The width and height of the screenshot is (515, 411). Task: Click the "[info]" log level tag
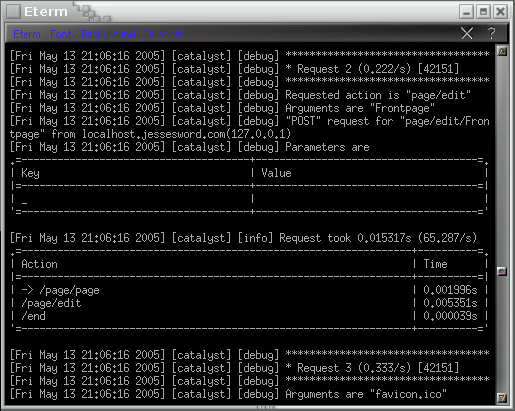tap(255, 238)
